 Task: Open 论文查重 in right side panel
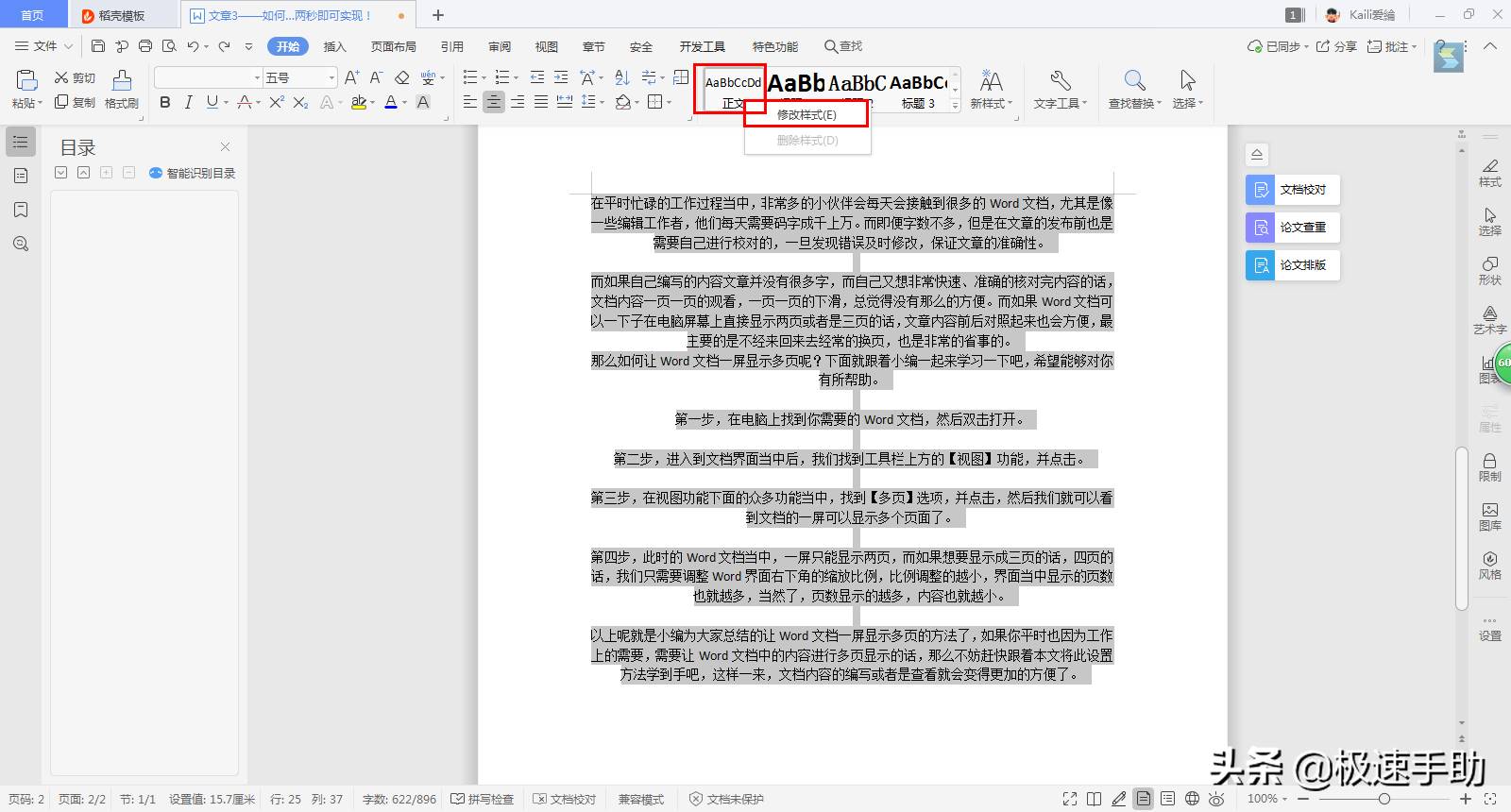tap(1292, 228)
